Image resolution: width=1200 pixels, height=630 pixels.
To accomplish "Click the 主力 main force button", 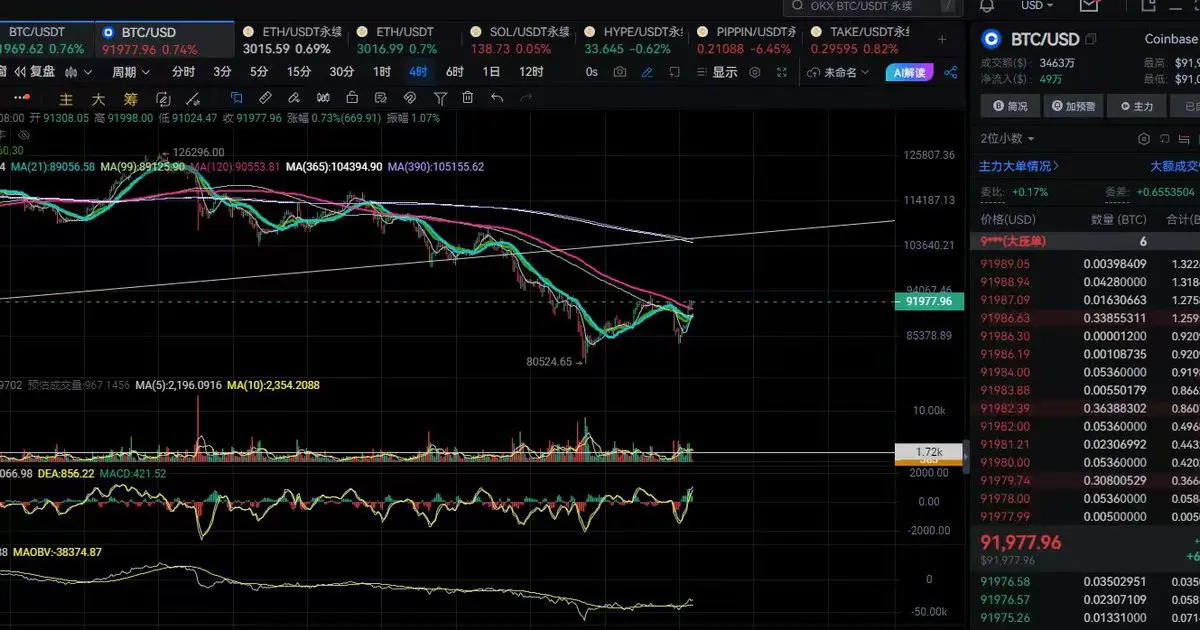I will [x=1137, y=106].
